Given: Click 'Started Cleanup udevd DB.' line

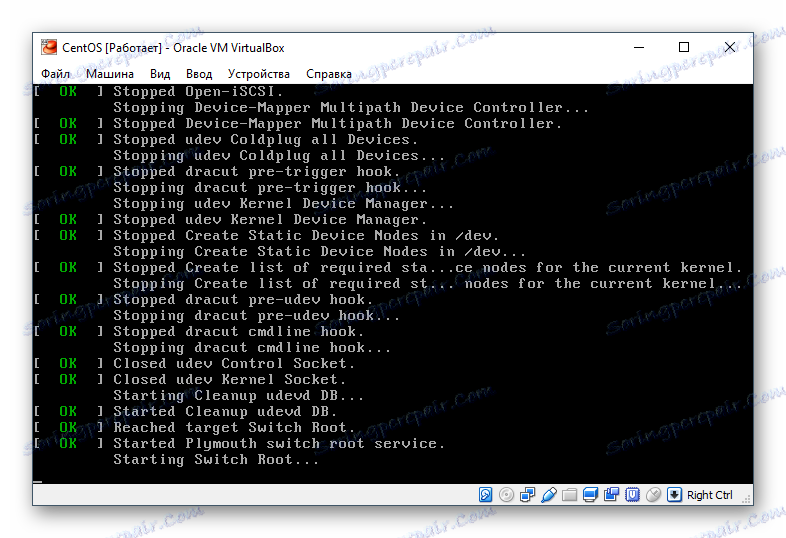Looking at the screenshot, I should pos(225,411).
